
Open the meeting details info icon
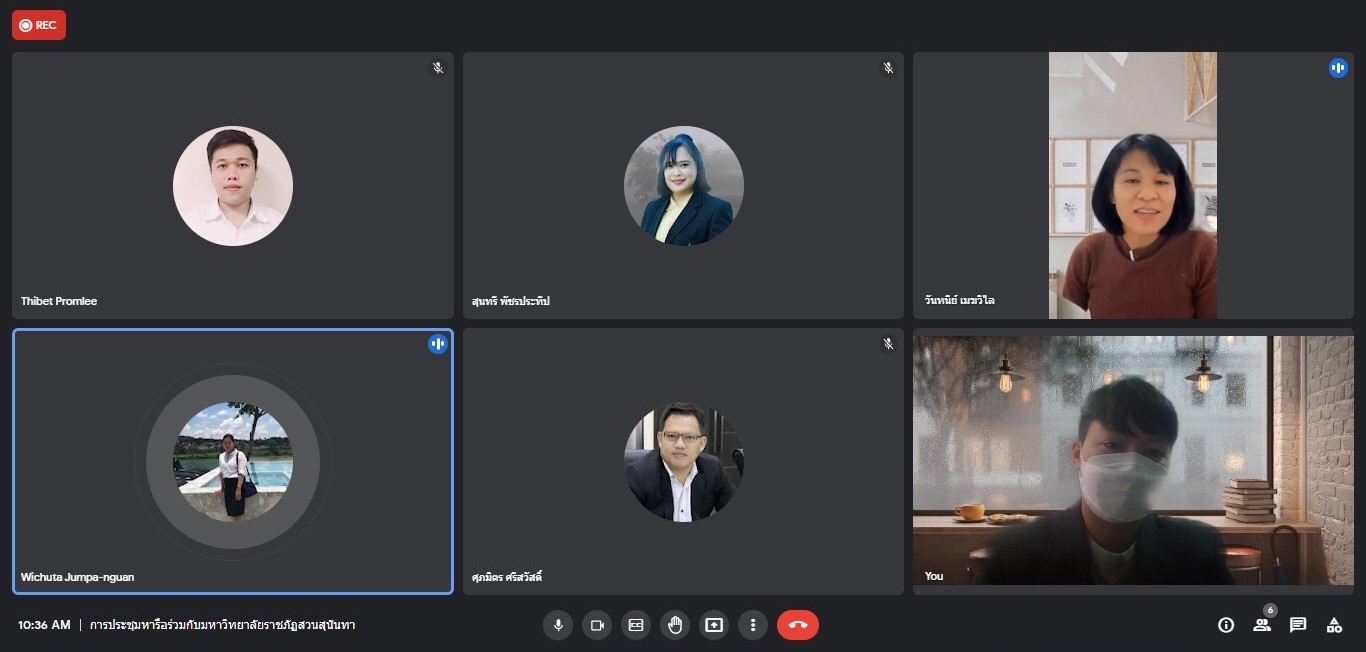tap(1226, 625)
